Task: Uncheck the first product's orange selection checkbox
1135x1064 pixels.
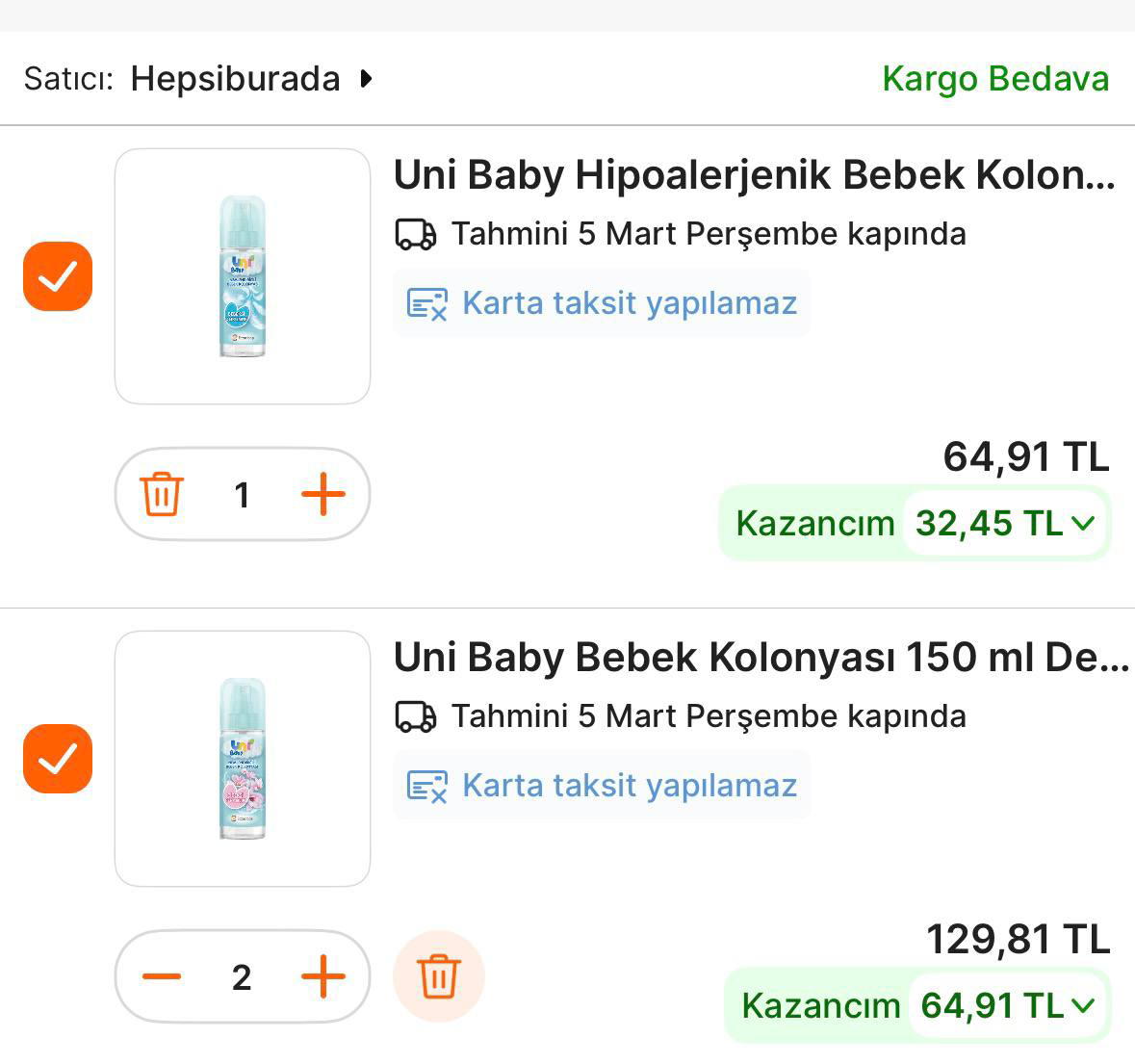Action: 57,277
